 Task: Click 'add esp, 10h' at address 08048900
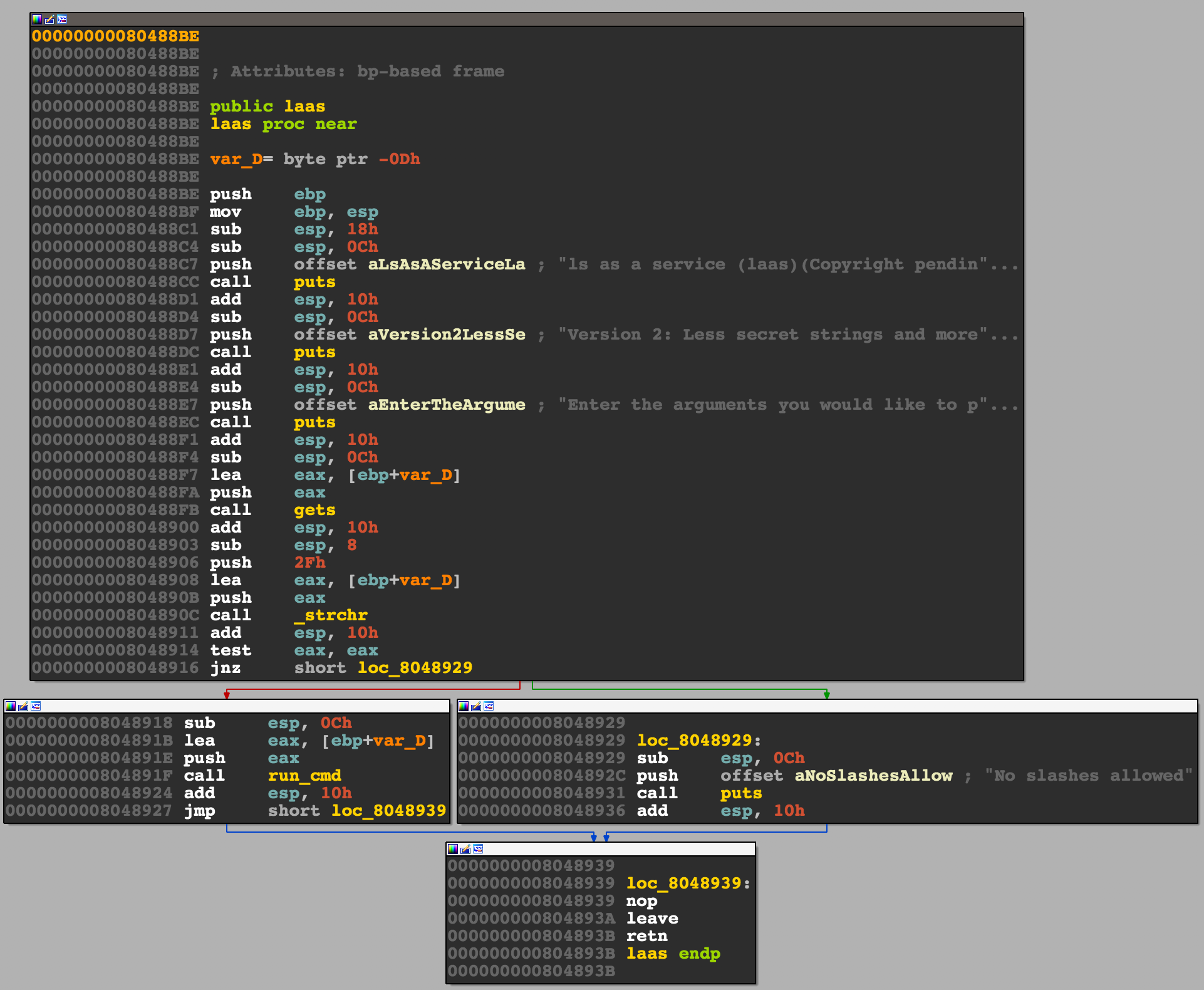point(294,528)
